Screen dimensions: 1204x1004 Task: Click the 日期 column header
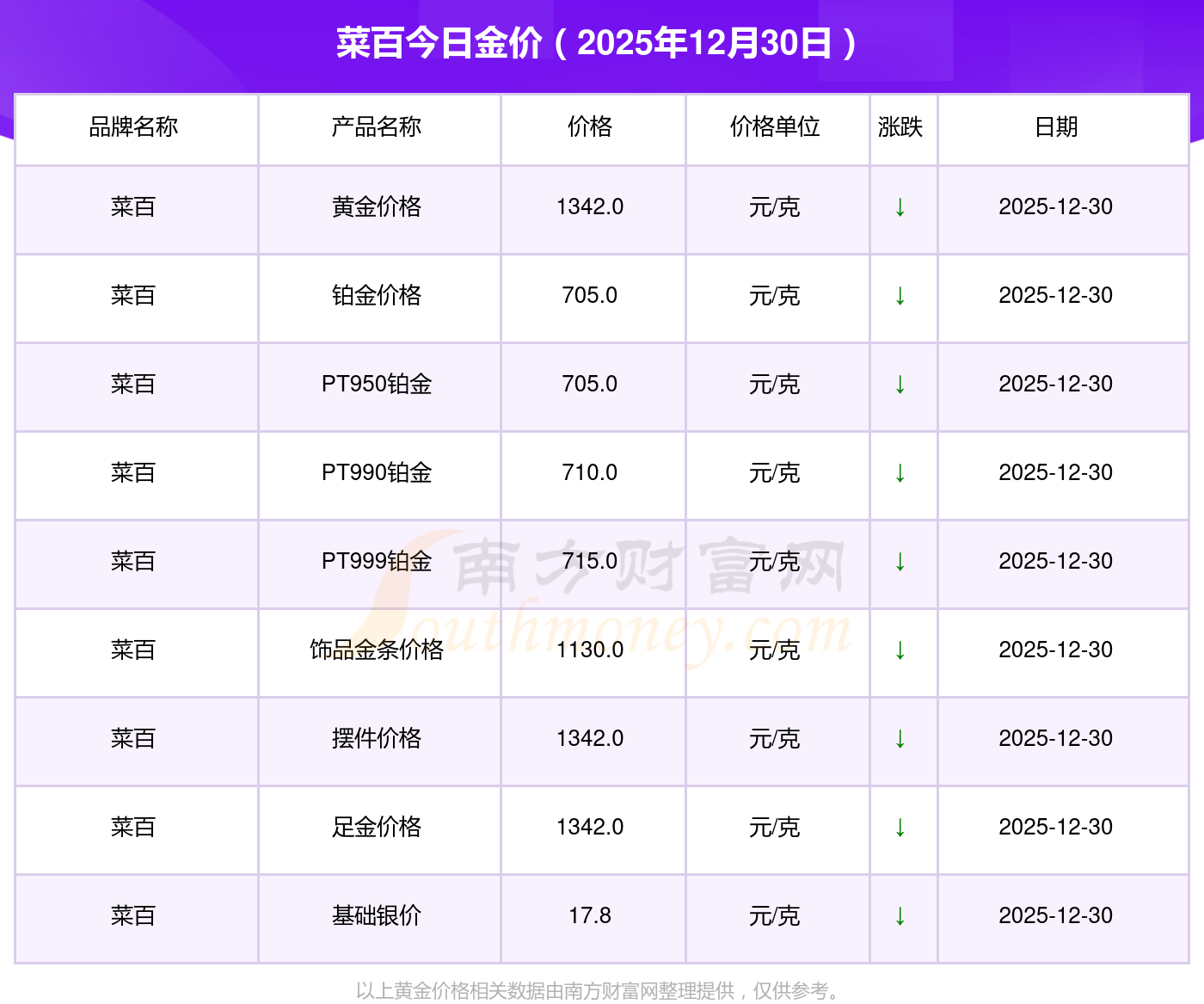pyautogui.click(x=1056, y=127)
